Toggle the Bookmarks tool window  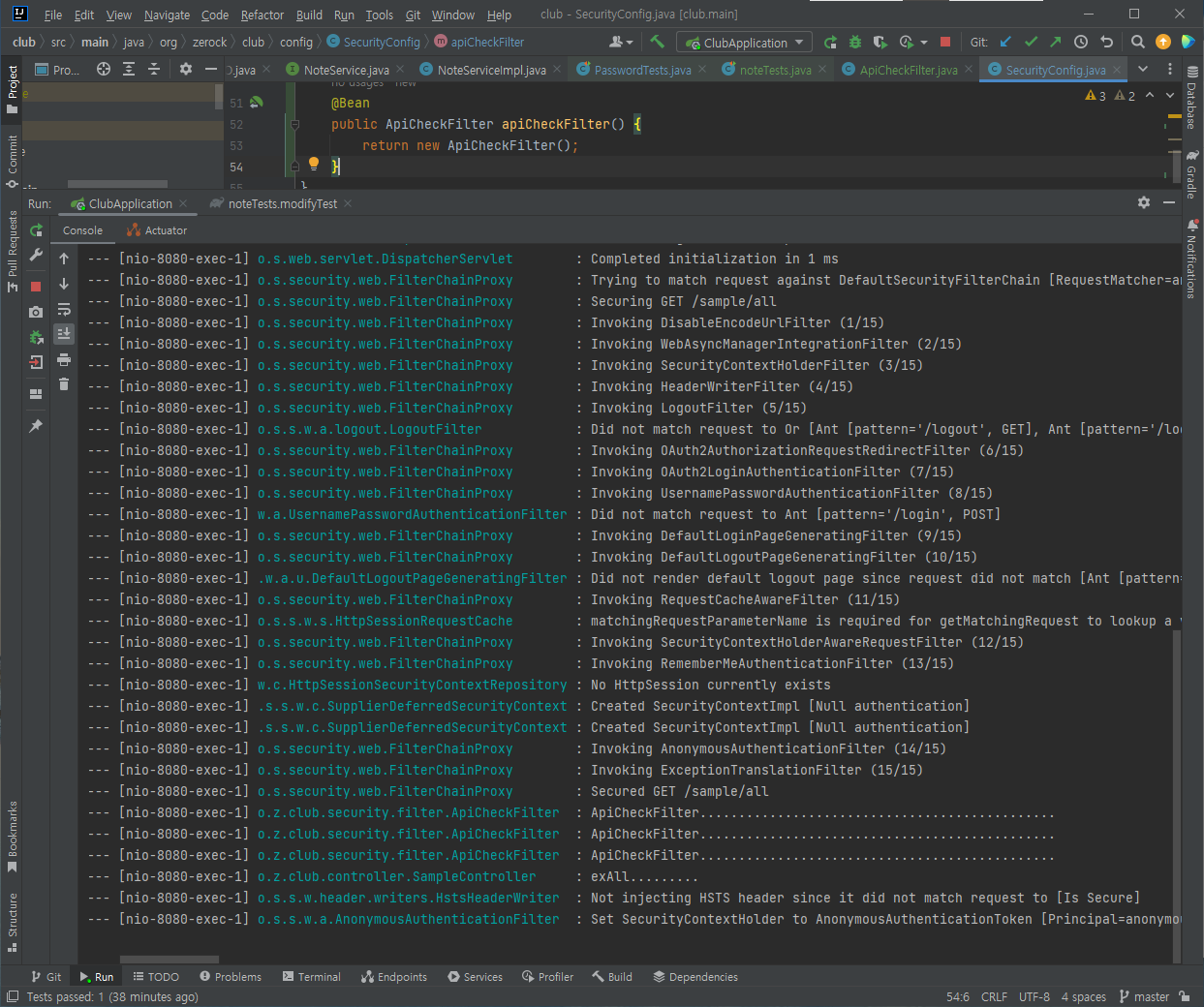[13, 836]
